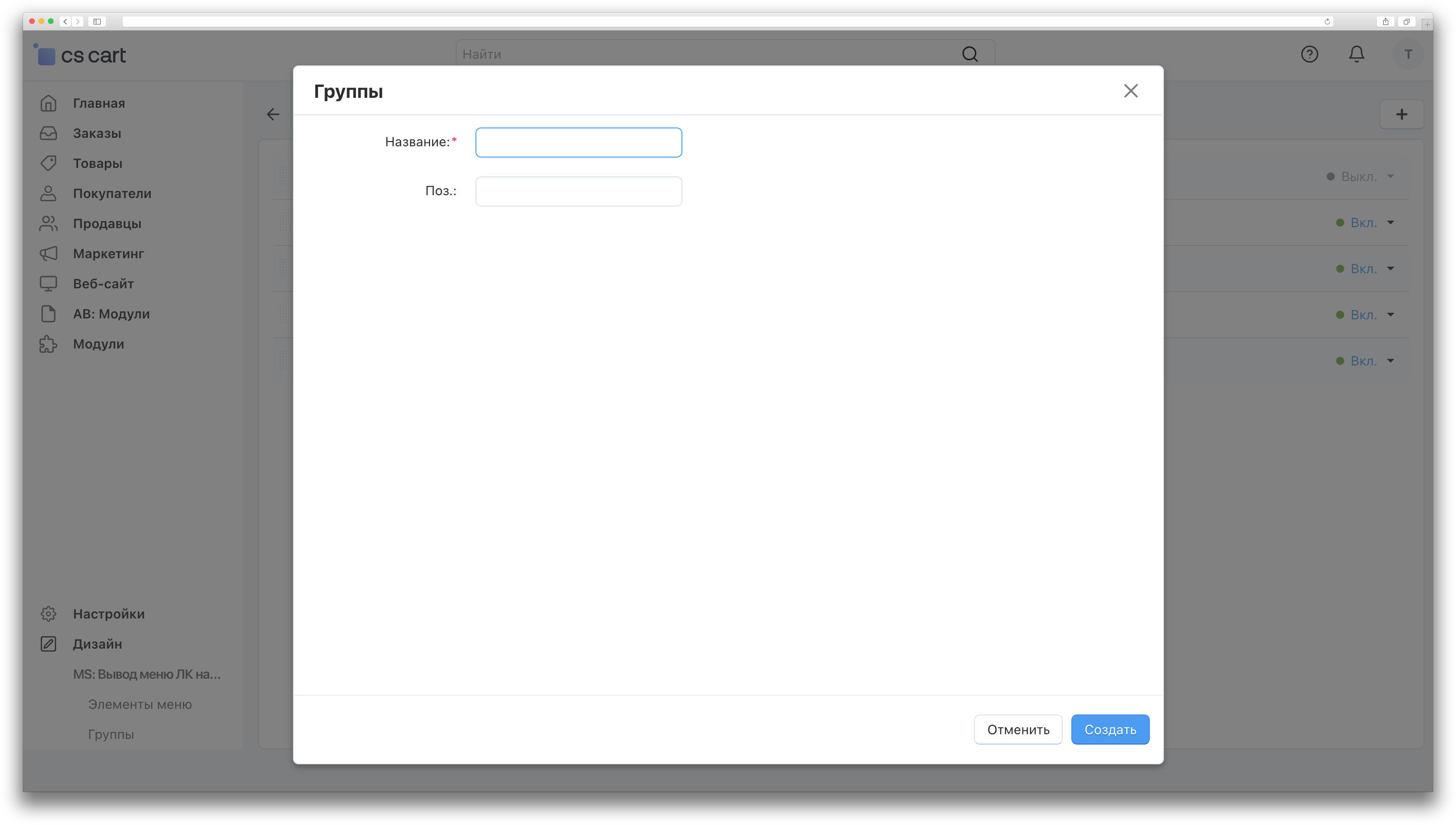The width and height of the screenshot is (1456, 825).
Task: Close the Группы dialog with the X icon
Action: click(1130, 91)
